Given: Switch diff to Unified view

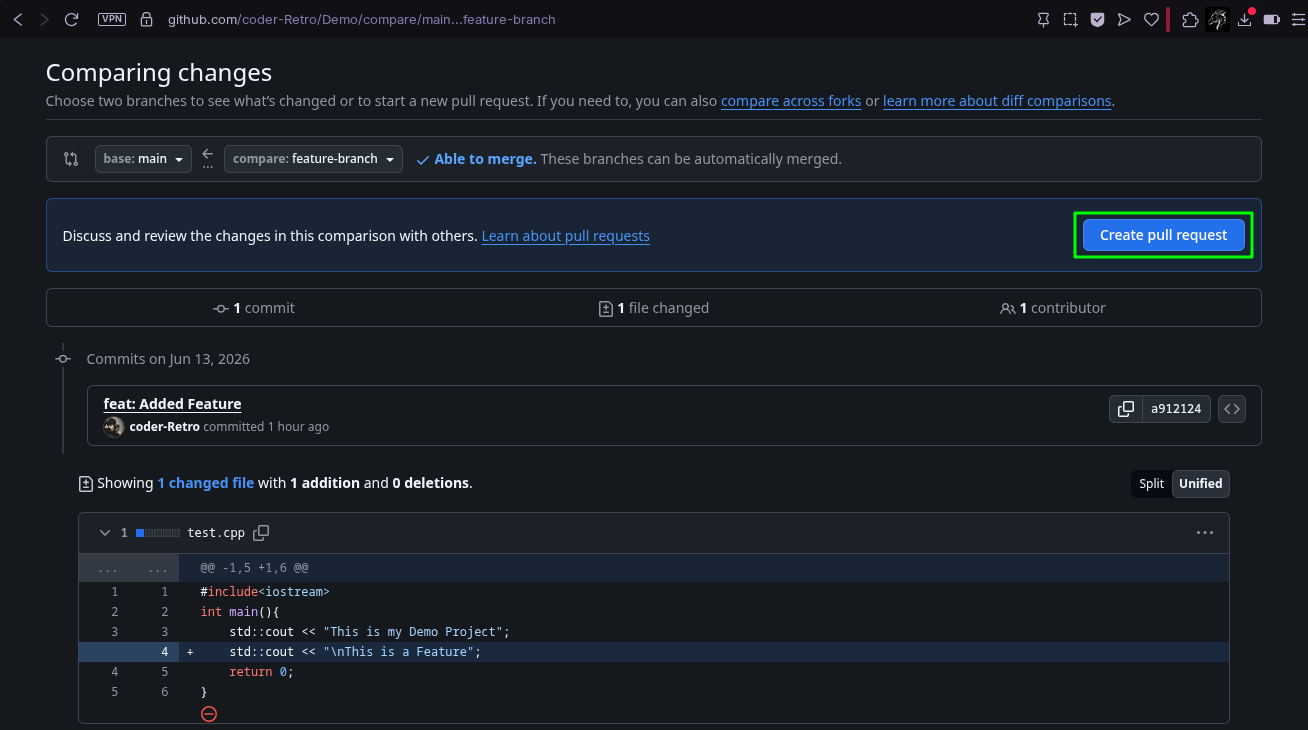Looking at the screenshot, I should (1200, 484).
